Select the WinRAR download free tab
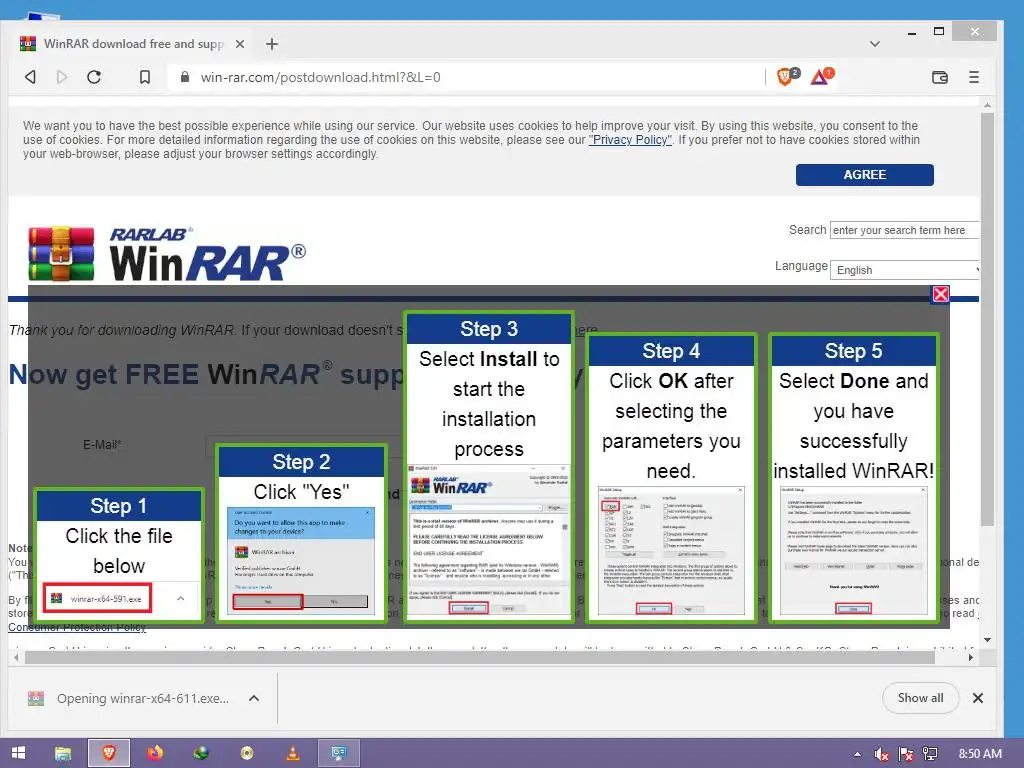This screenshot has height=768, width=1024. (x=133, y=44)
